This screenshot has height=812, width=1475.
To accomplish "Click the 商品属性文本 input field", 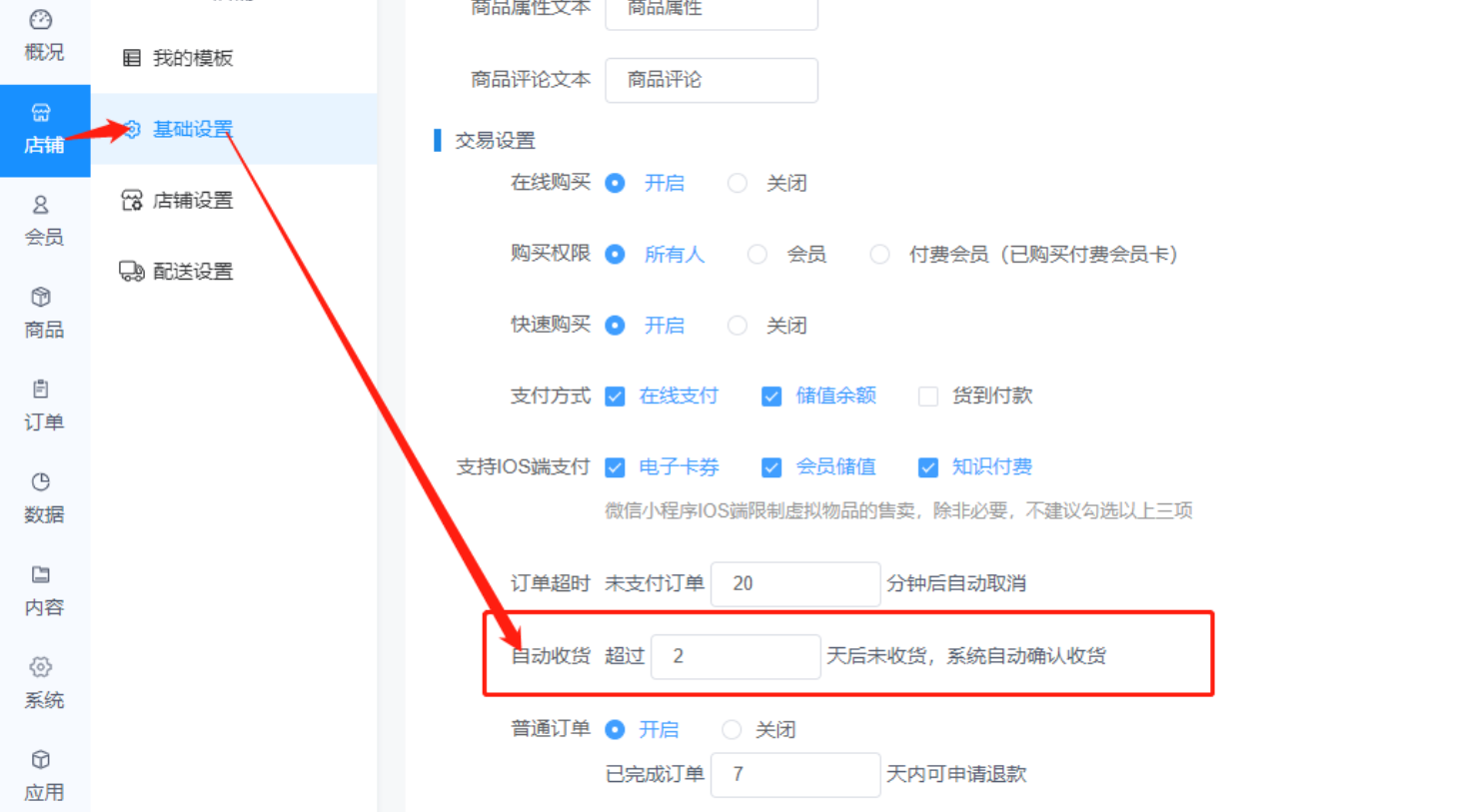I will (712, 10).
